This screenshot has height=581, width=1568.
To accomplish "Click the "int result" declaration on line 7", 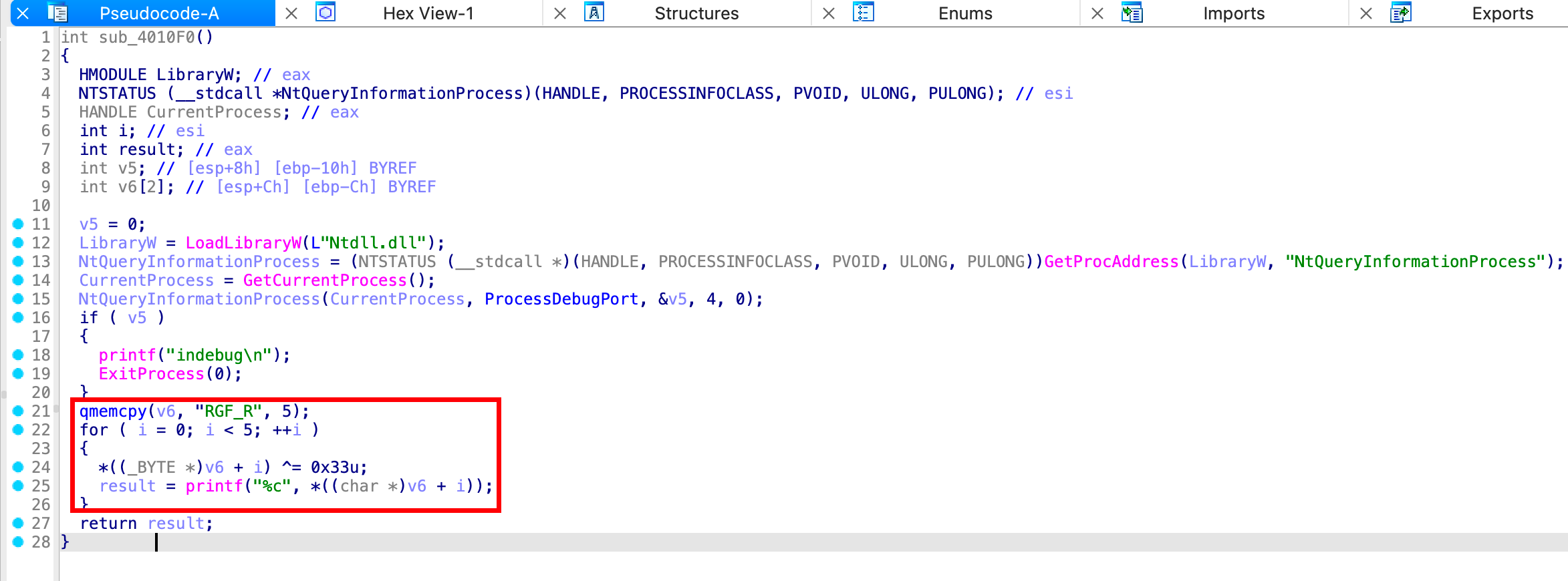I will click(132, 150).
